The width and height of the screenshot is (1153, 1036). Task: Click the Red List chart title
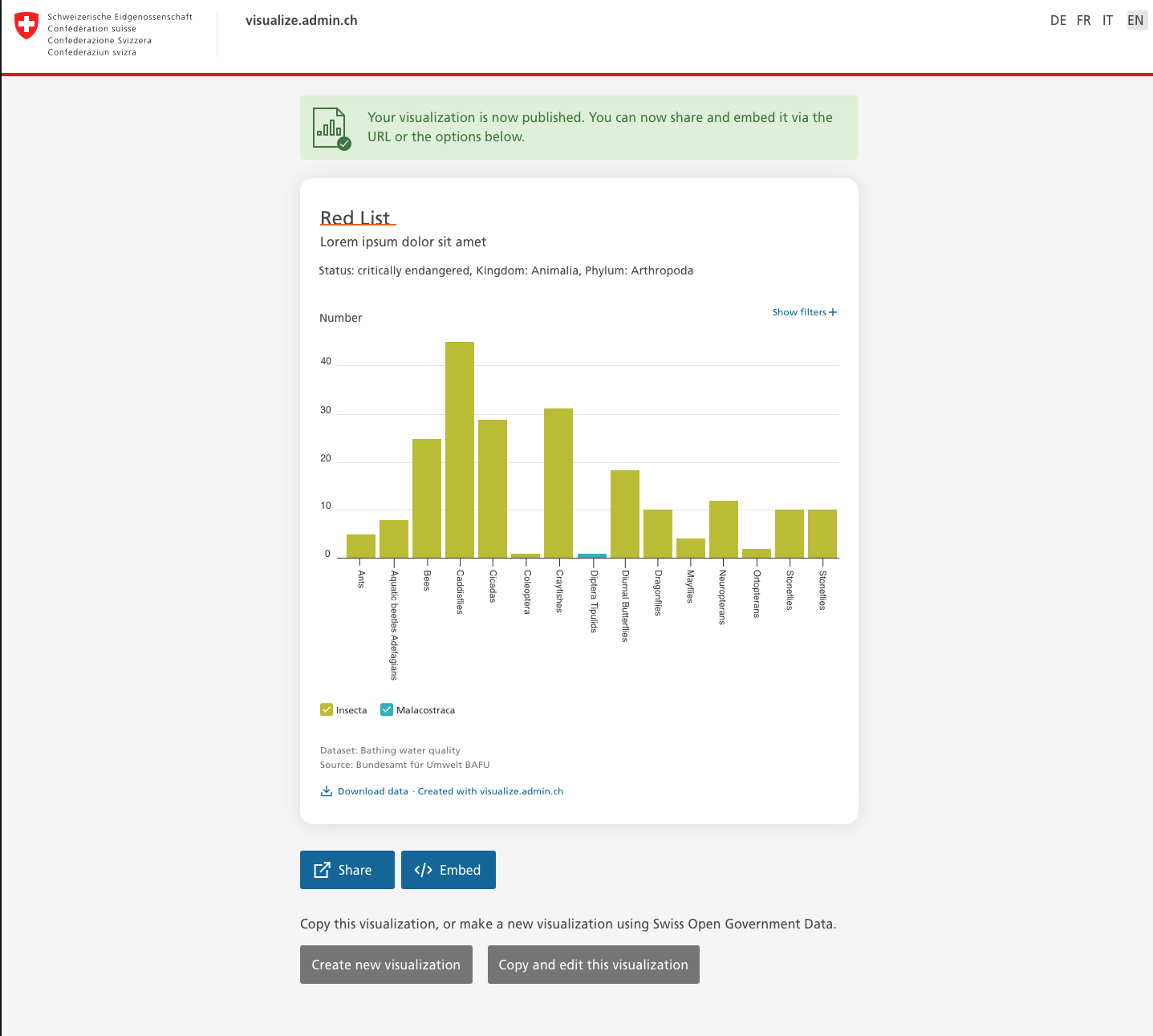pos(355,217)
